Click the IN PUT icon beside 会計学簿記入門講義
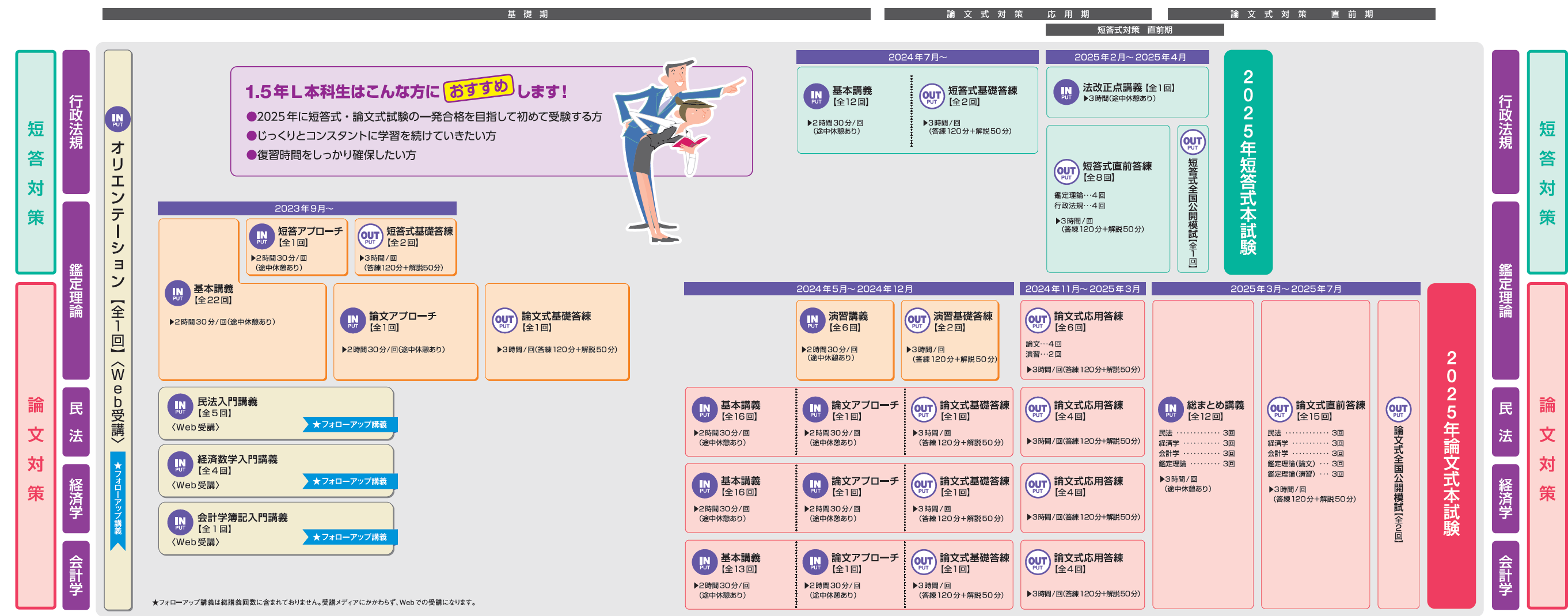Image resolution: width=1568 pixels, height=616 pixels. 180,522
